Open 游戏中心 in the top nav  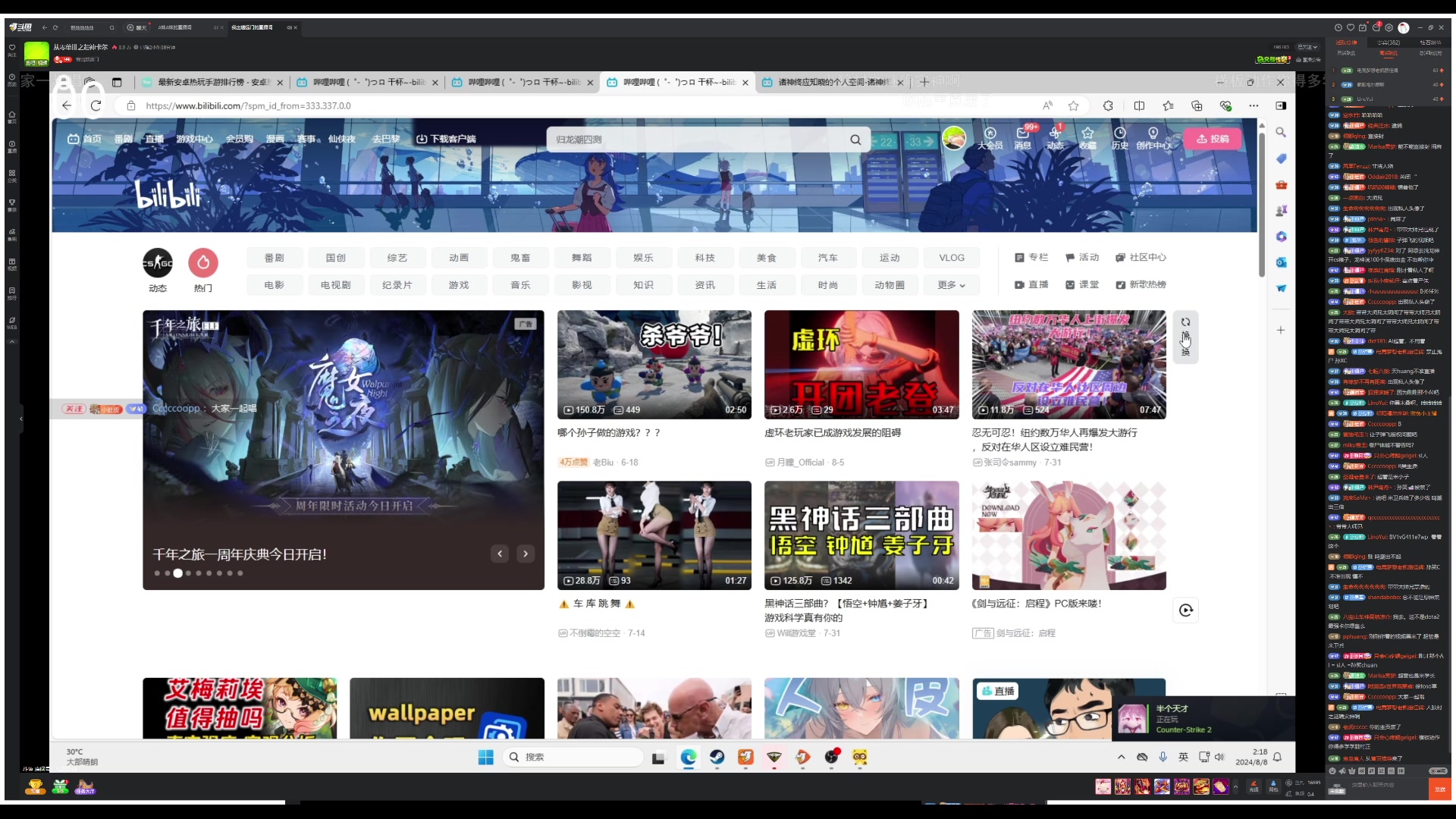click(x=194, y=139)
